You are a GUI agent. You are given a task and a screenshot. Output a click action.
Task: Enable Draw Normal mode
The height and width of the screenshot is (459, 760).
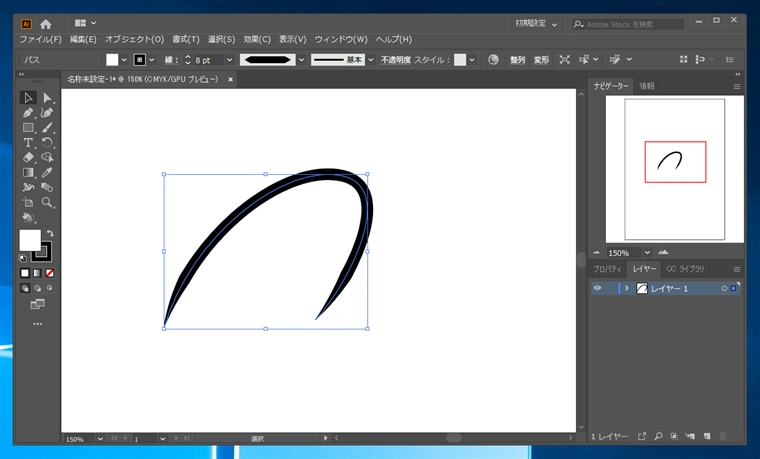point(25,288)
